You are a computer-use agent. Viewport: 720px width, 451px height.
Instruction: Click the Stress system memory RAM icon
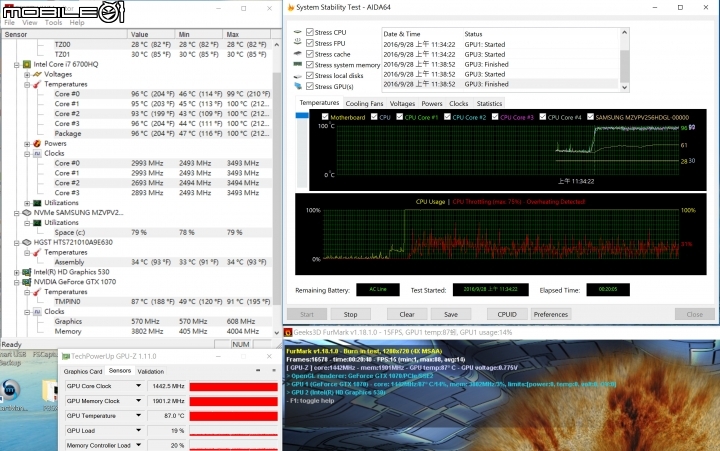[x=298, y=65]
